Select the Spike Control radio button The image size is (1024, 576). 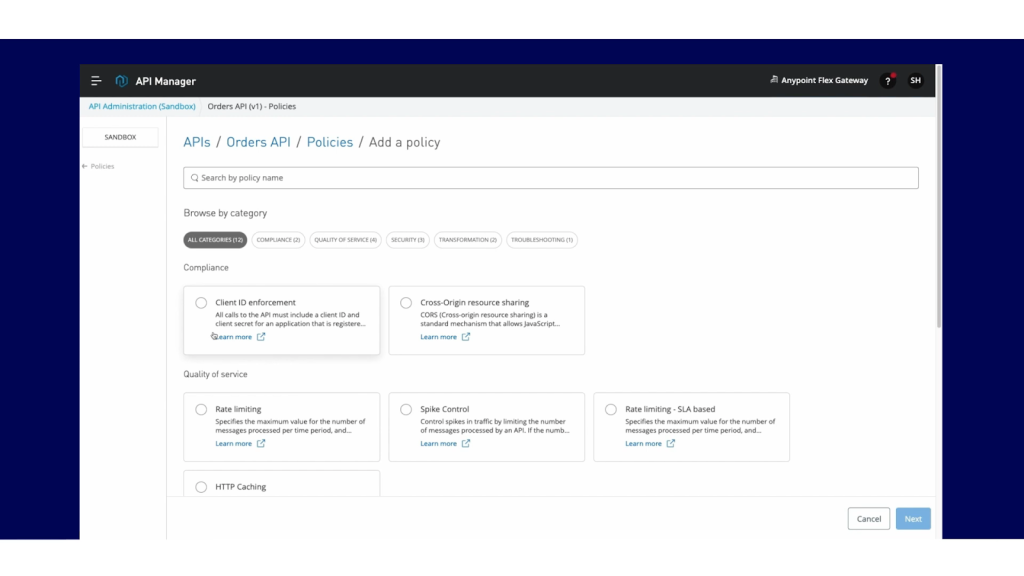(406, 410)
